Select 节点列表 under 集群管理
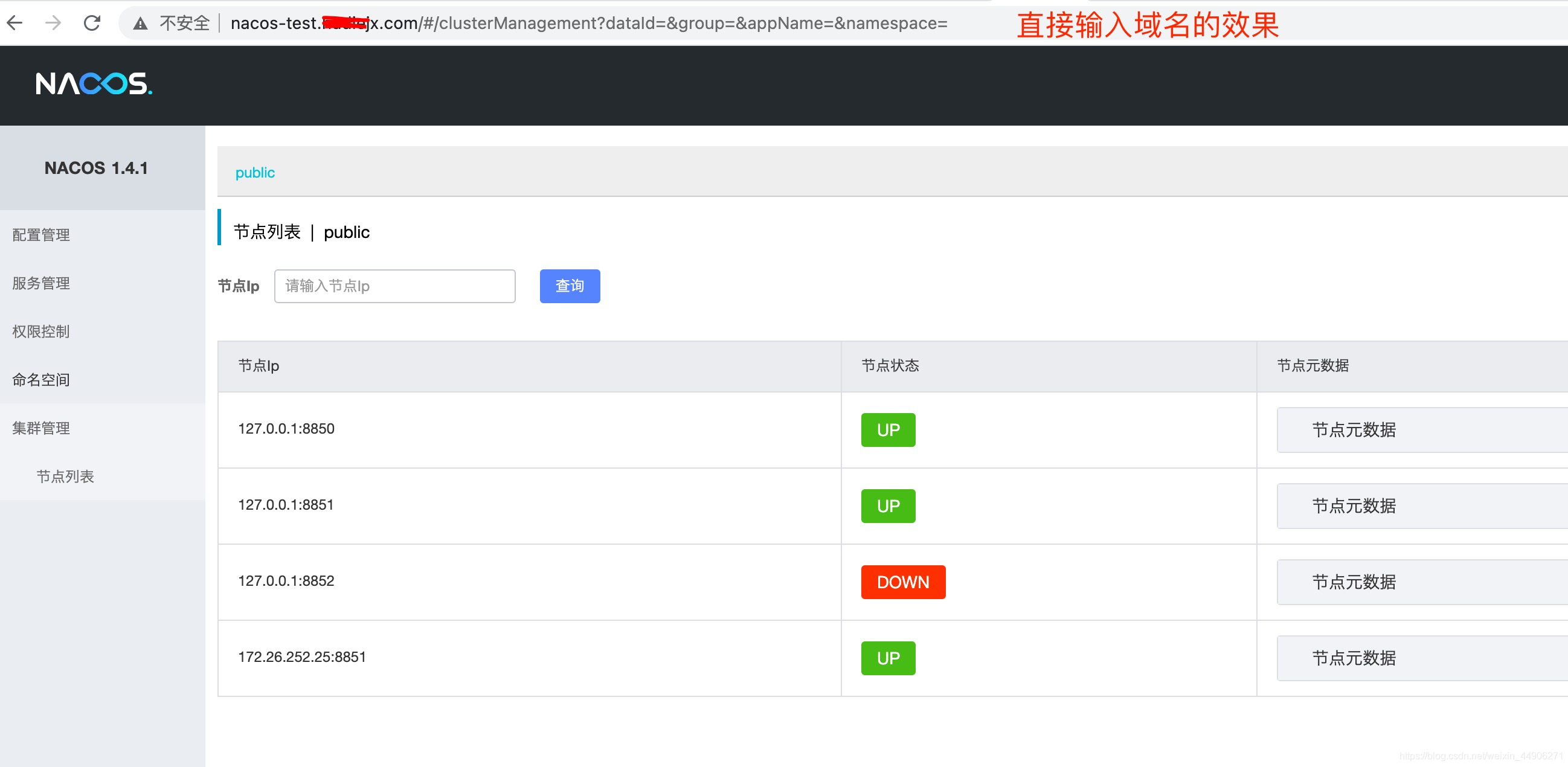 (65, 477)
